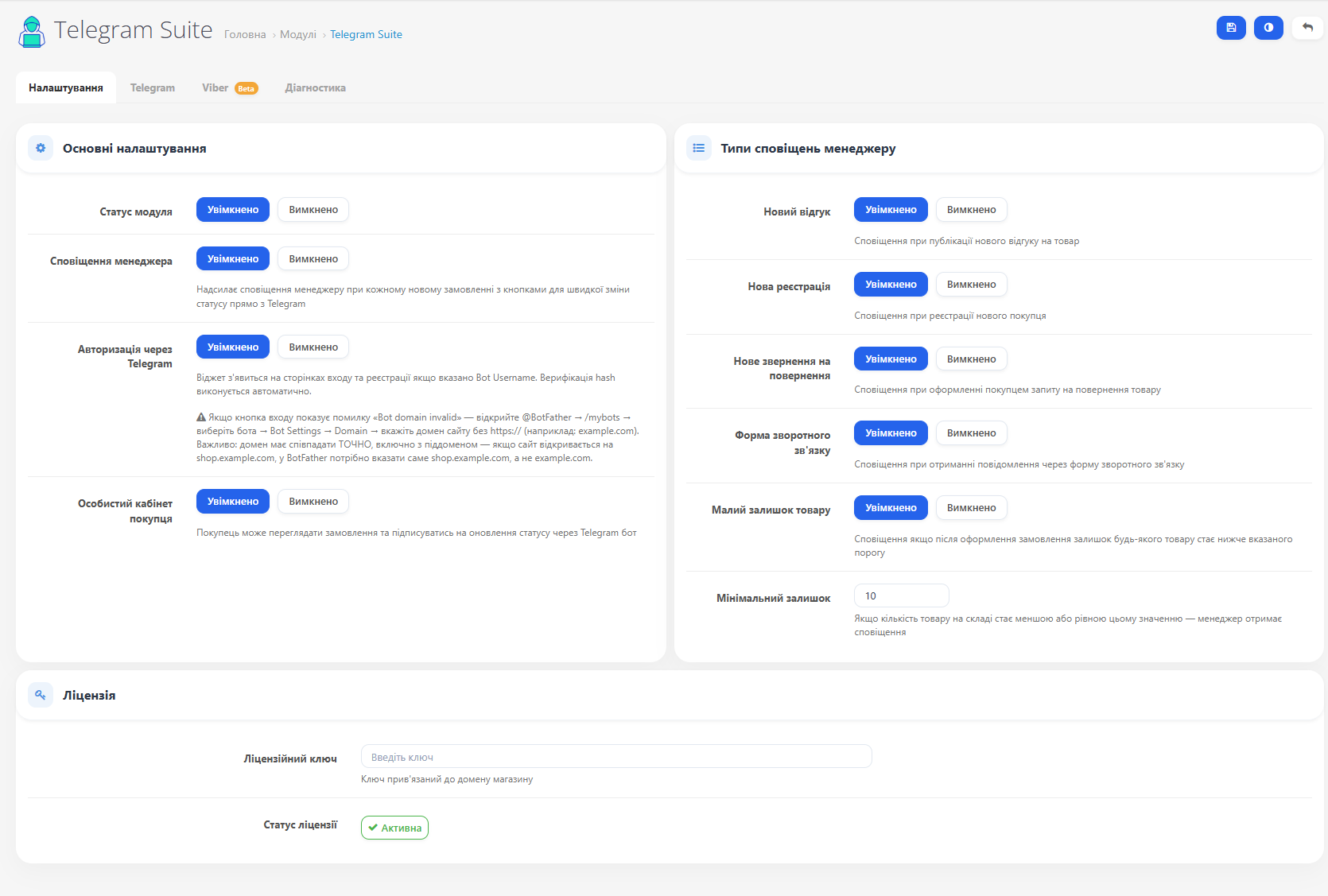Open the Модулі breadcrumb link
The image size is (1328, 896).
(x=298, y=34)
